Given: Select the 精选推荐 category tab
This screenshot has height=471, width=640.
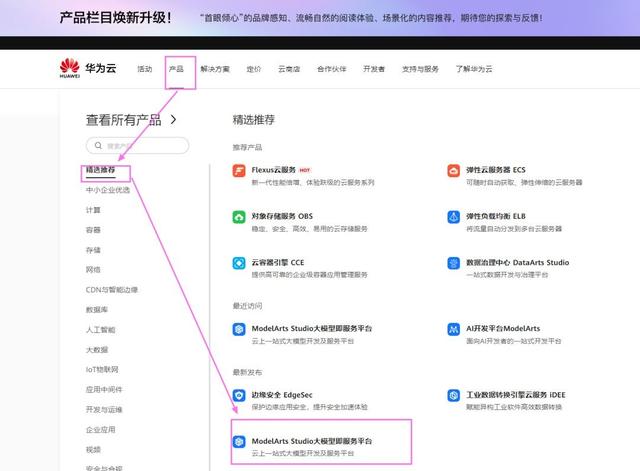Looking at the screenshot, I should (100, 170).
